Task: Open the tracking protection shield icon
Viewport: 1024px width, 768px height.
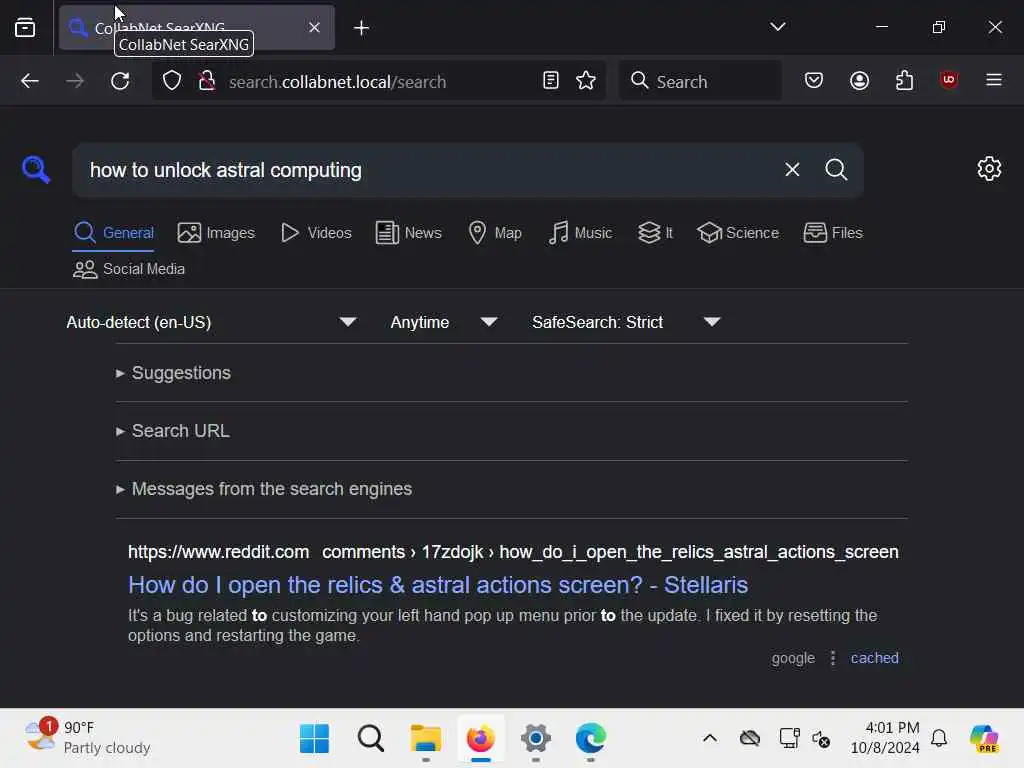Action: (x=172, y=81)
